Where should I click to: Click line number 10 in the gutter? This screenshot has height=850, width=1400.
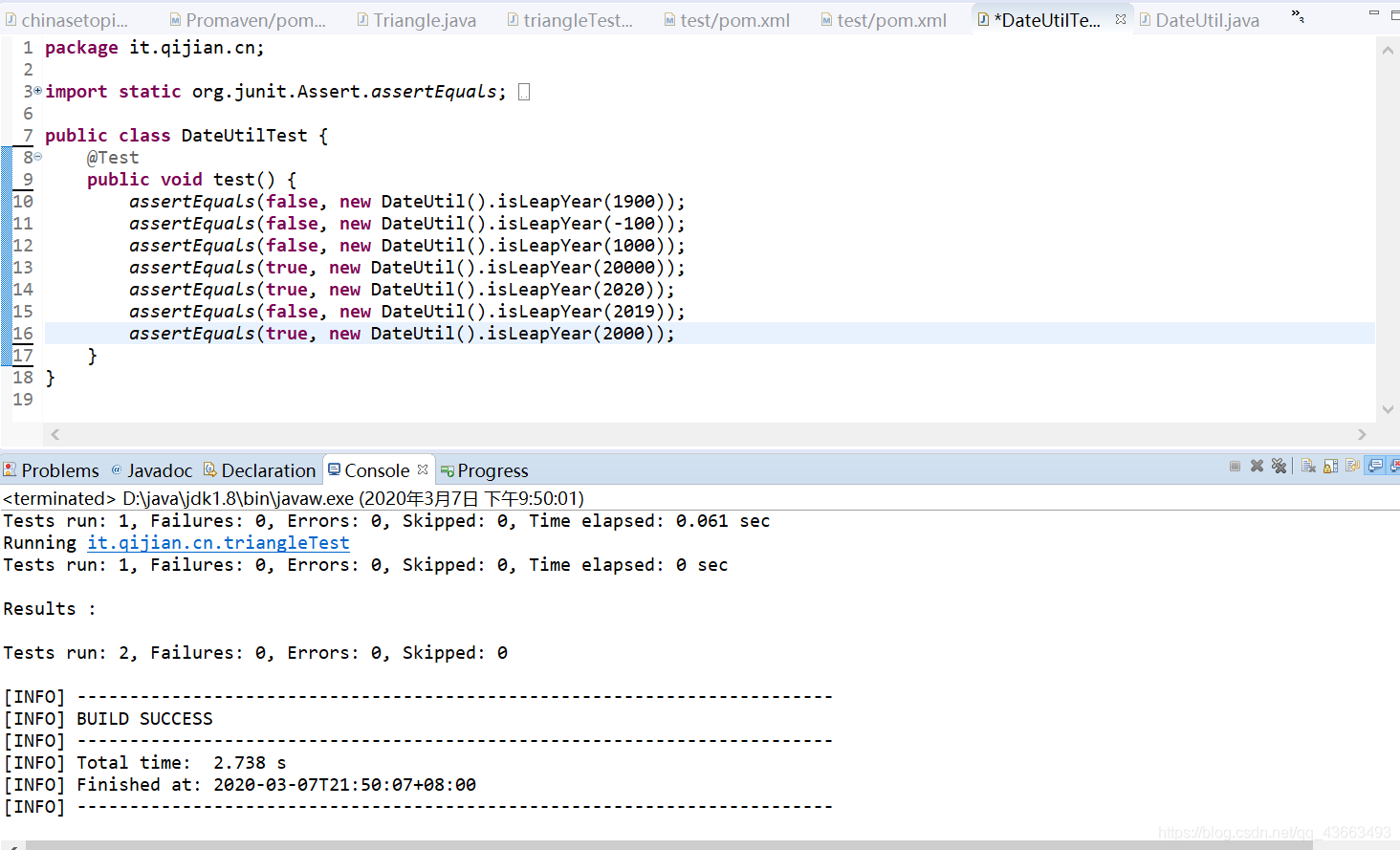click(23, 201)
